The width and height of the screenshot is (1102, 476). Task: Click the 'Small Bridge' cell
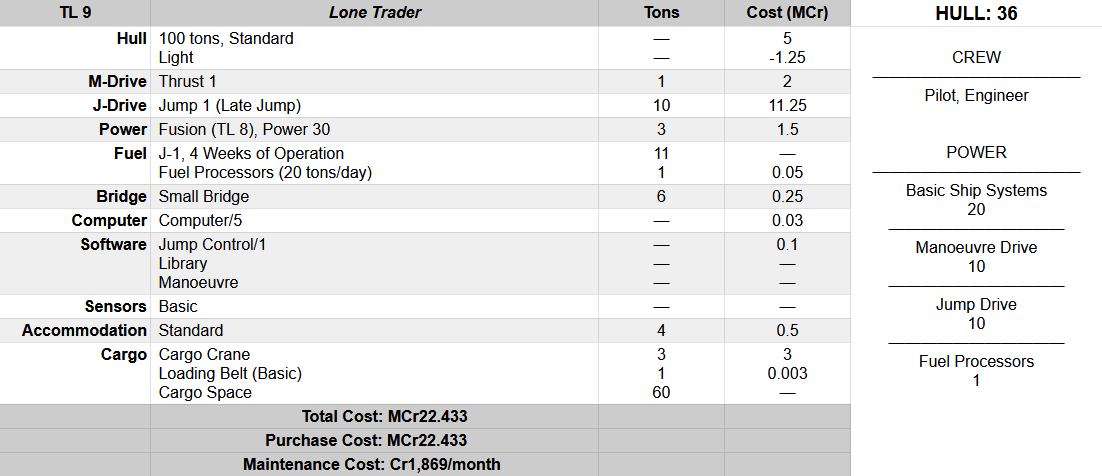tap(204, 197)
